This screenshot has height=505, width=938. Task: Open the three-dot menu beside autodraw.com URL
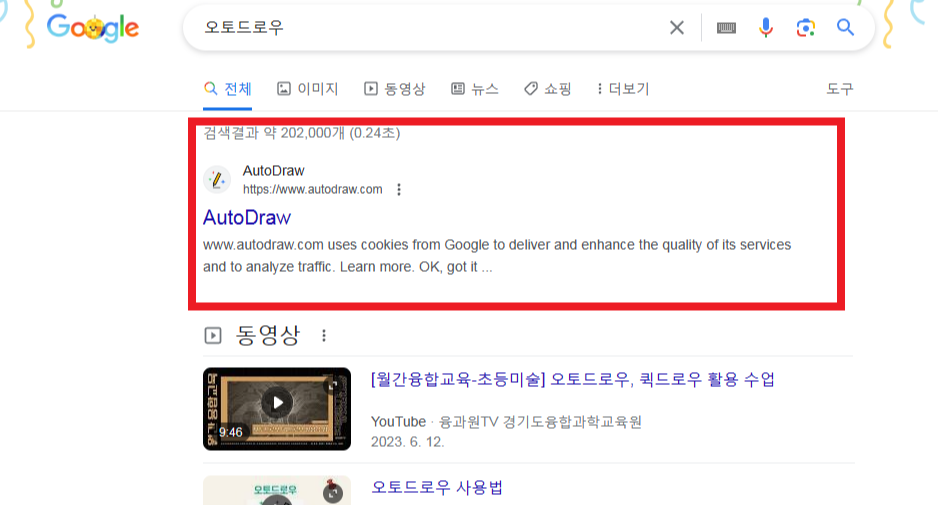[x=399, y=190]
